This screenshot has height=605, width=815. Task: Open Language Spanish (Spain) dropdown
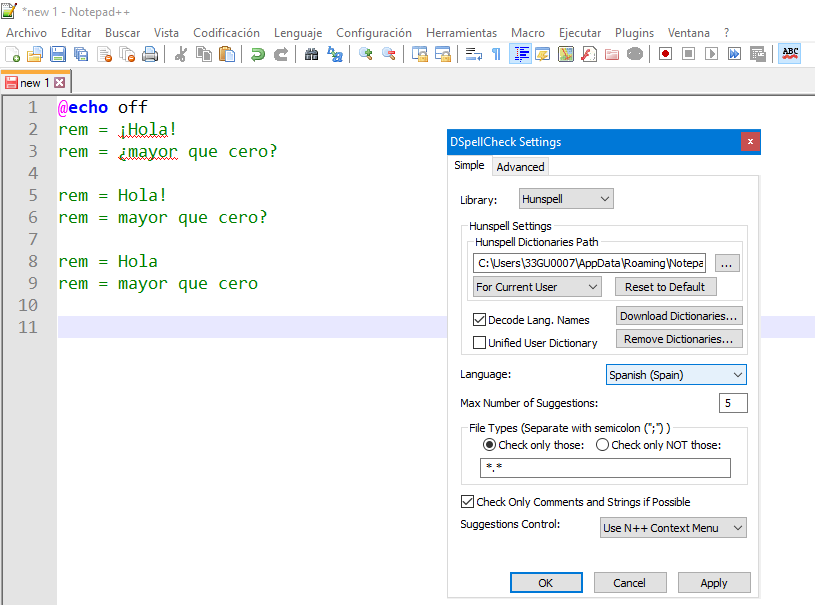pos(676,375)
